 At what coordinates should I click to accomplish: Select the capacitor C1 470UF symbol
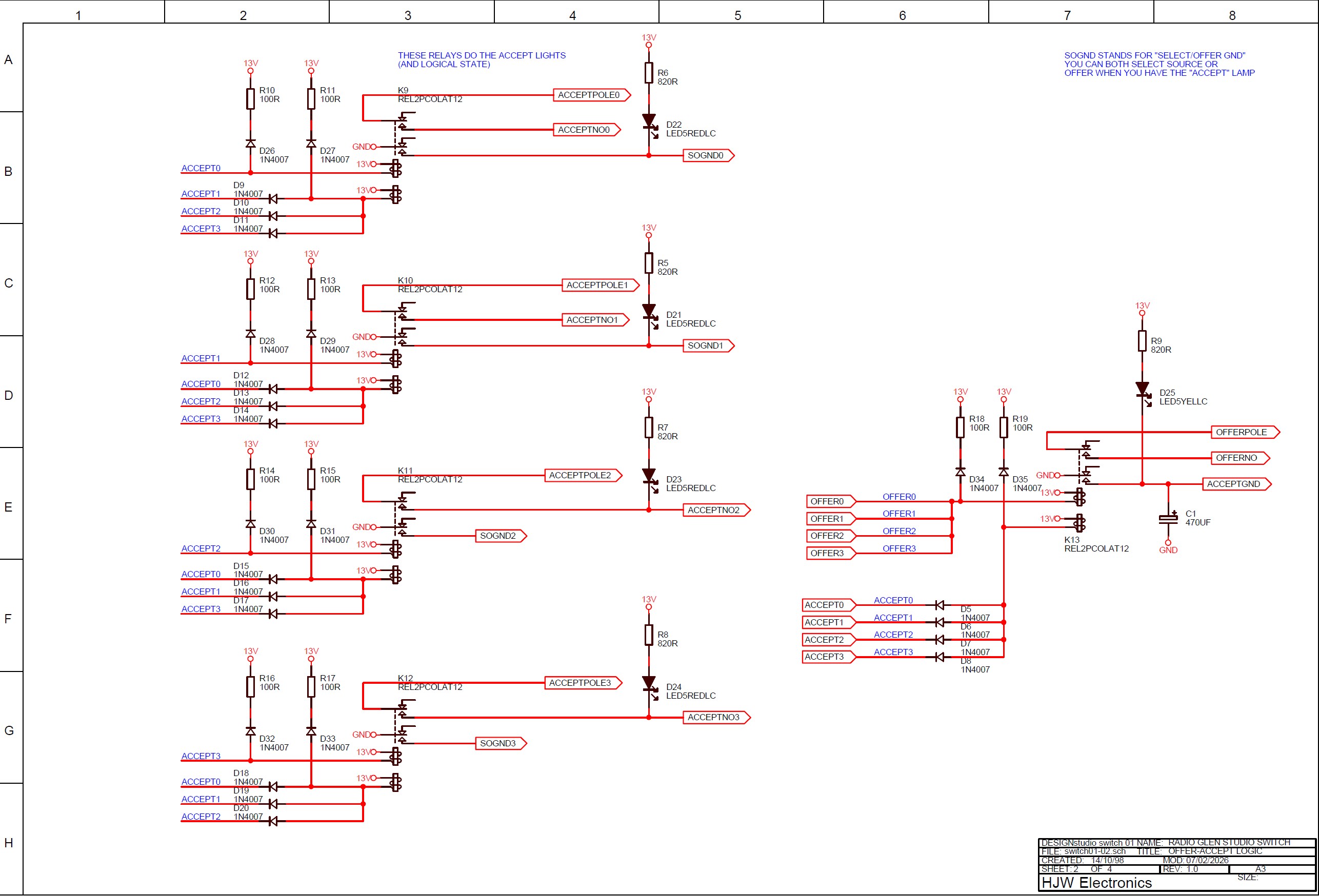pos(1169,518)
